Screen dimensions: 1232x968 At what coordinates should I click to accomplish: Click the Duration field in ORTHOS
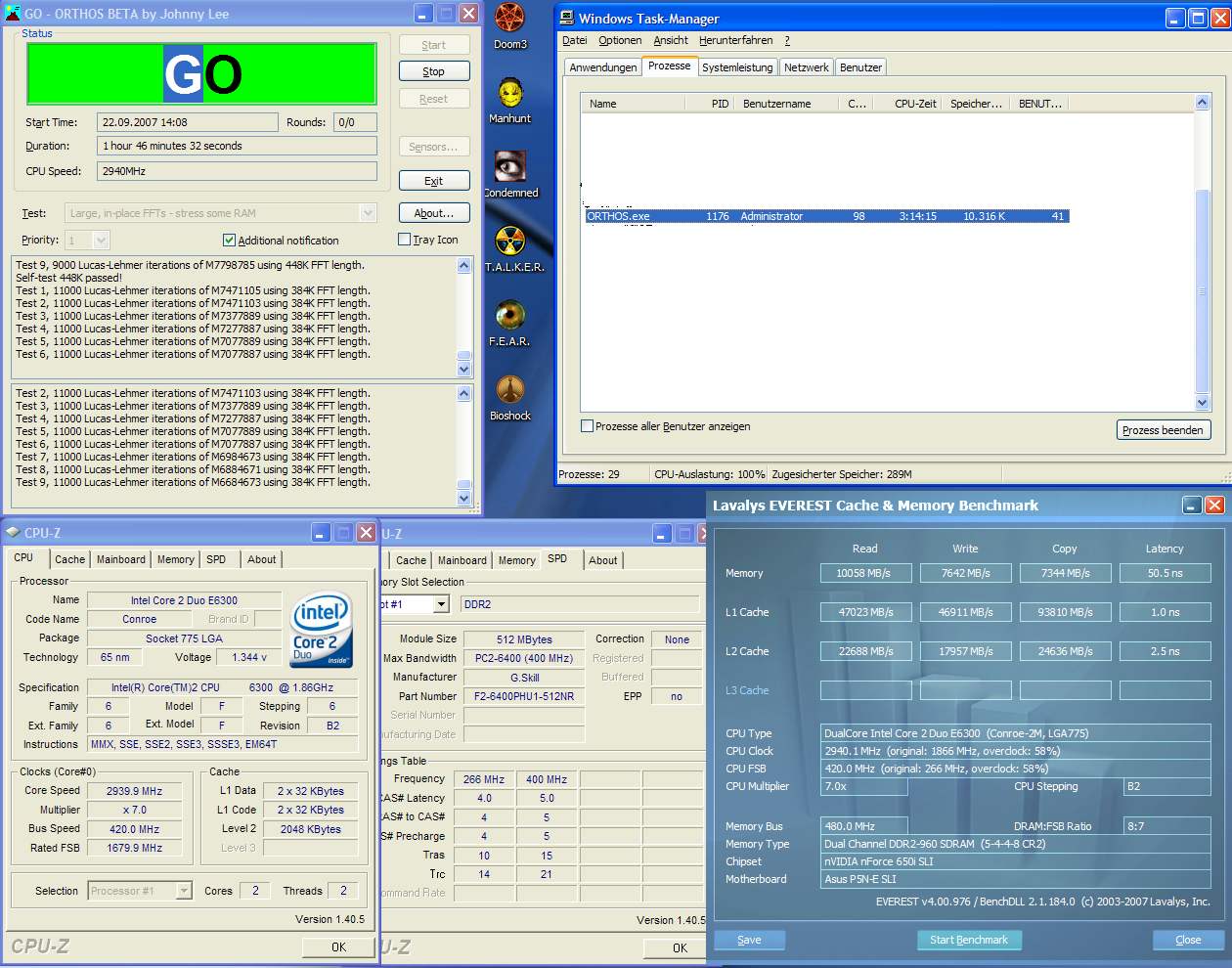(236, 146)
